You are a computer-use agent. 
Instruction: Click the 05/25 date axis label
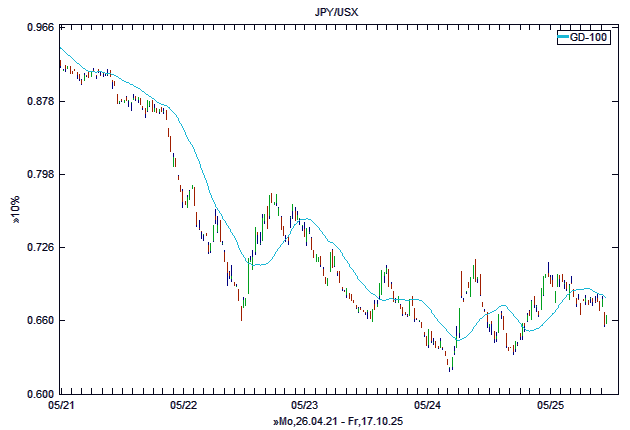click(x=549, y=406)
